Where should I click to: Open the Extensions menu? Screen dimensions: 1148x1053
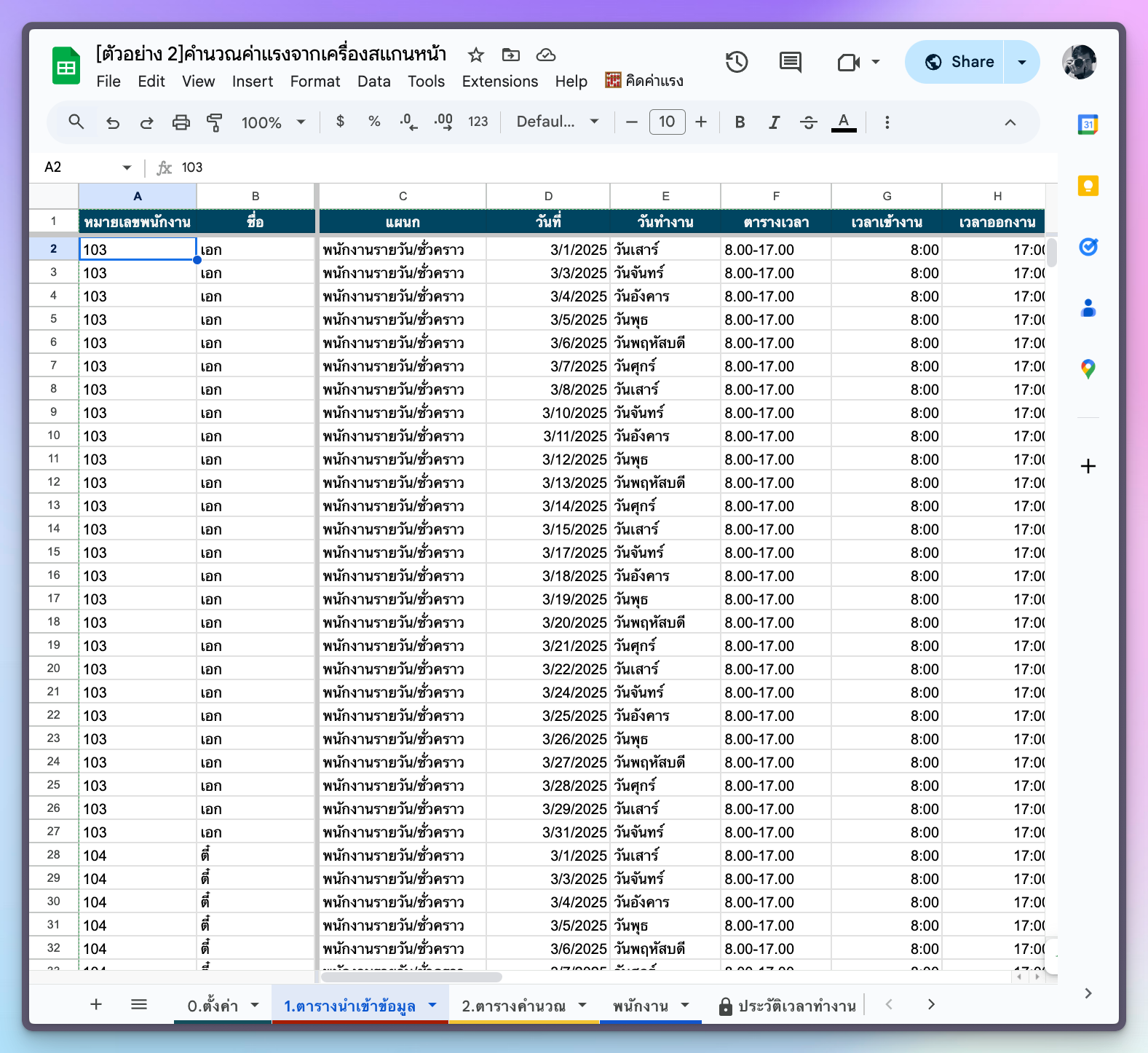(499, 82)
